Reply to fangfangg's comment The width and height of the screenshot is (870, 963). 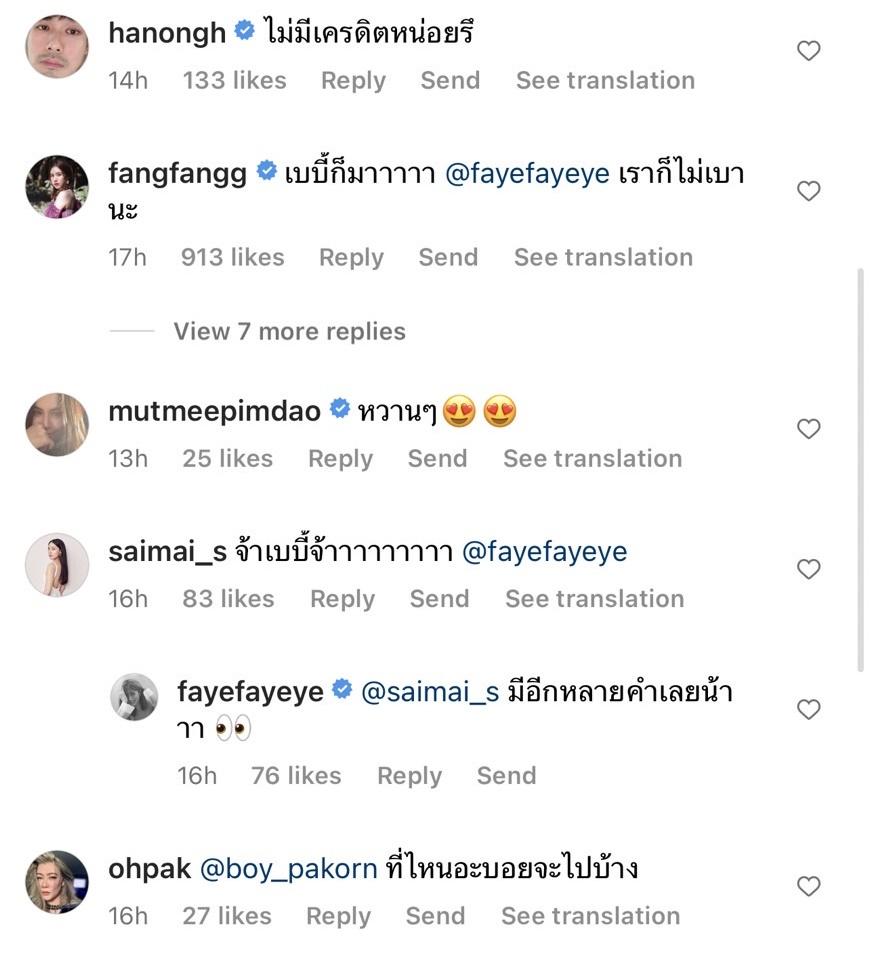coord(351,258)
